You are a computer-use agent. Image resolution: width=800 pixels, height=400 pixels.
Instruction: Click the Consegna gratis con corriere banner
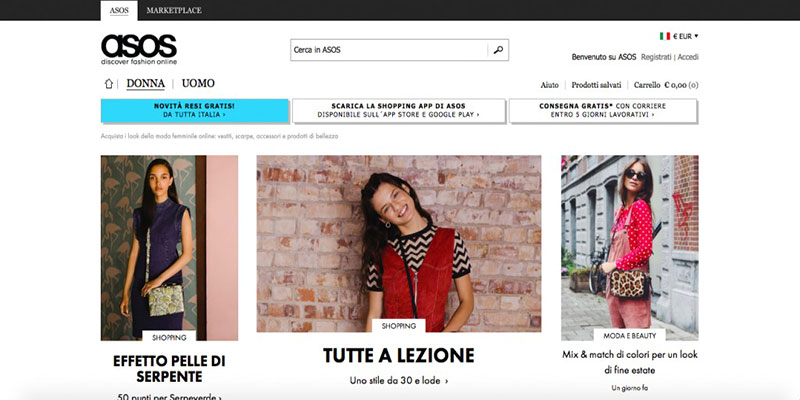[x=603, y=111]
